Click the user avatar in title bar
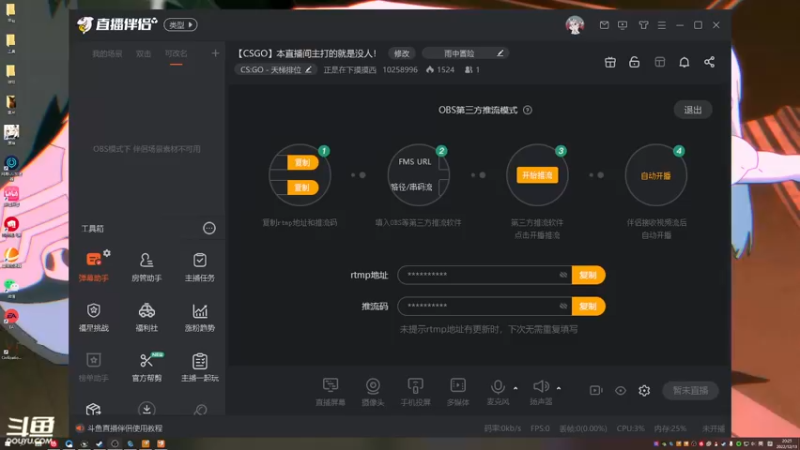This screenshot has width=800, height=450. coord(575,25)
